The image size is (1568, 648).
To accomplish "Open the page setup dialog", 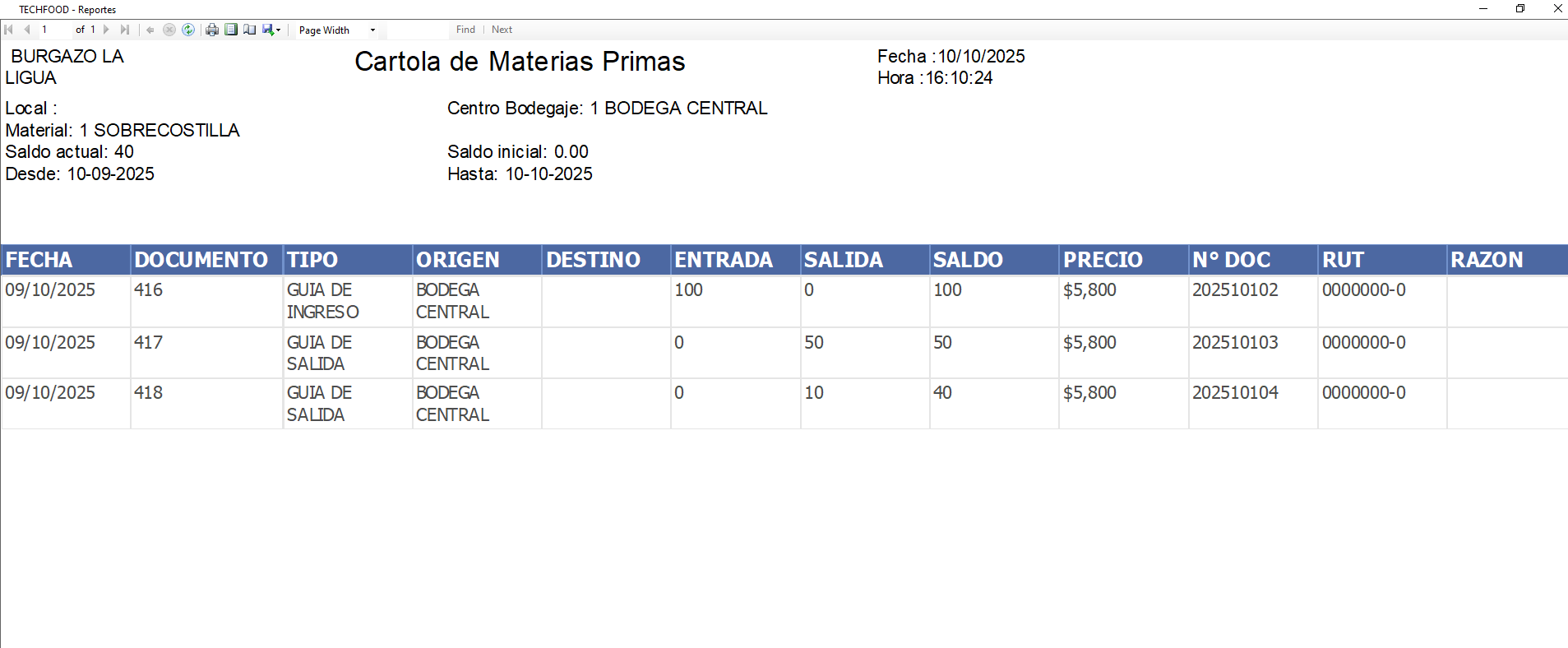I will (x=249, y=30).
